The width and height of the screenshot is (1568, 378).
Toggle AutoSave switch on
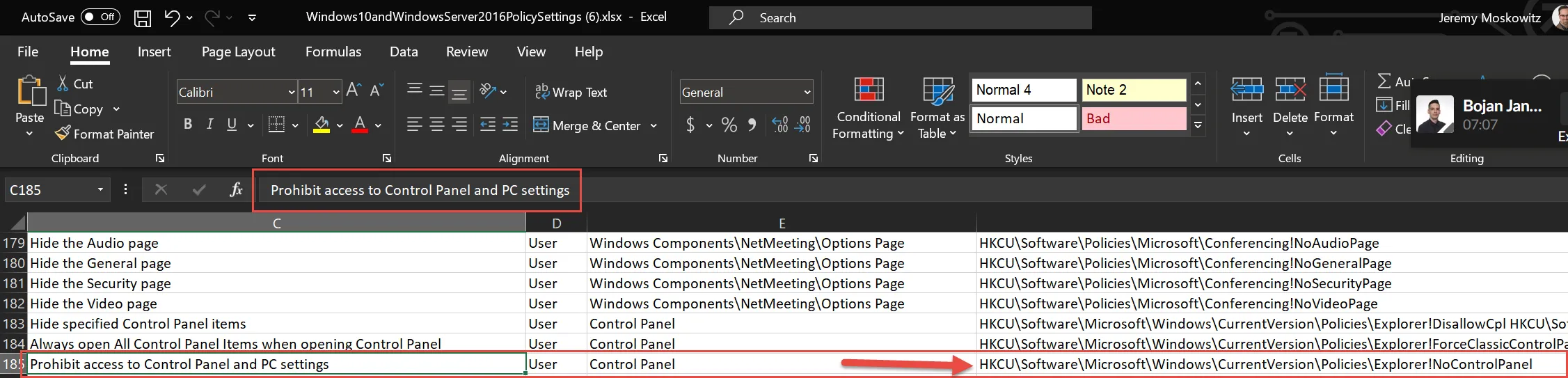(x=100, y=17)
